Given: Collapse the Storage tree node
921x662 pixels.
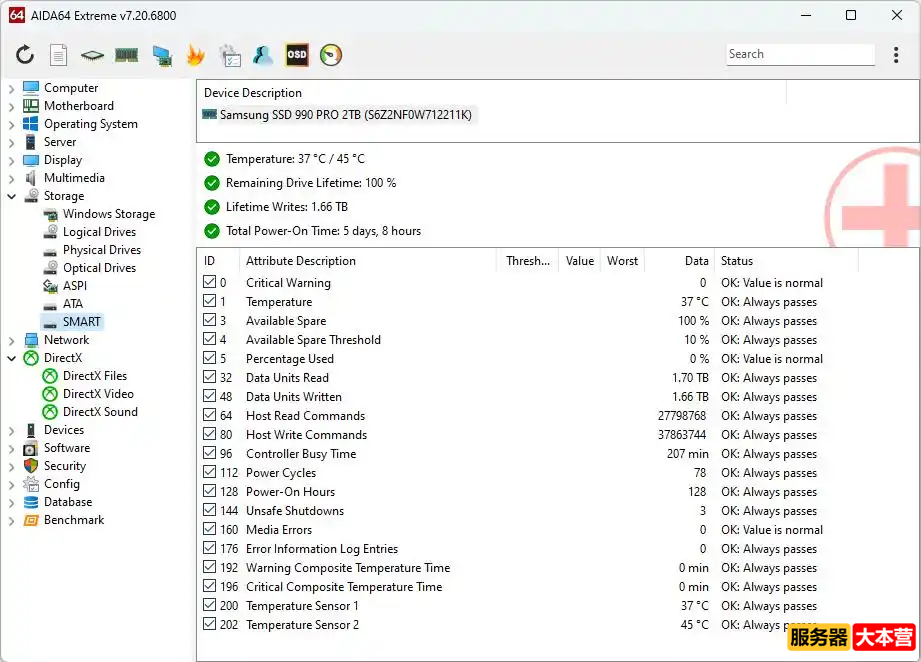Looking at the screenshot, I should point(11,196).
